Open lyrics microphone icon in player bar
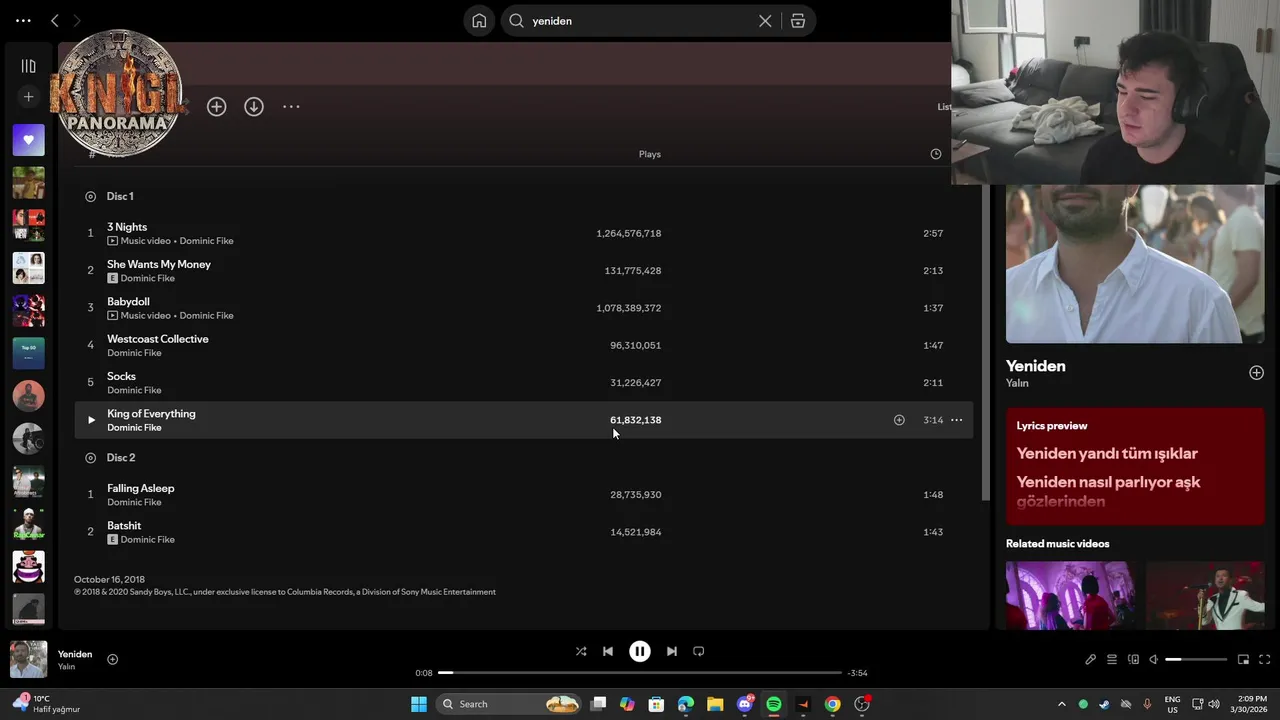 point(1090,659)
